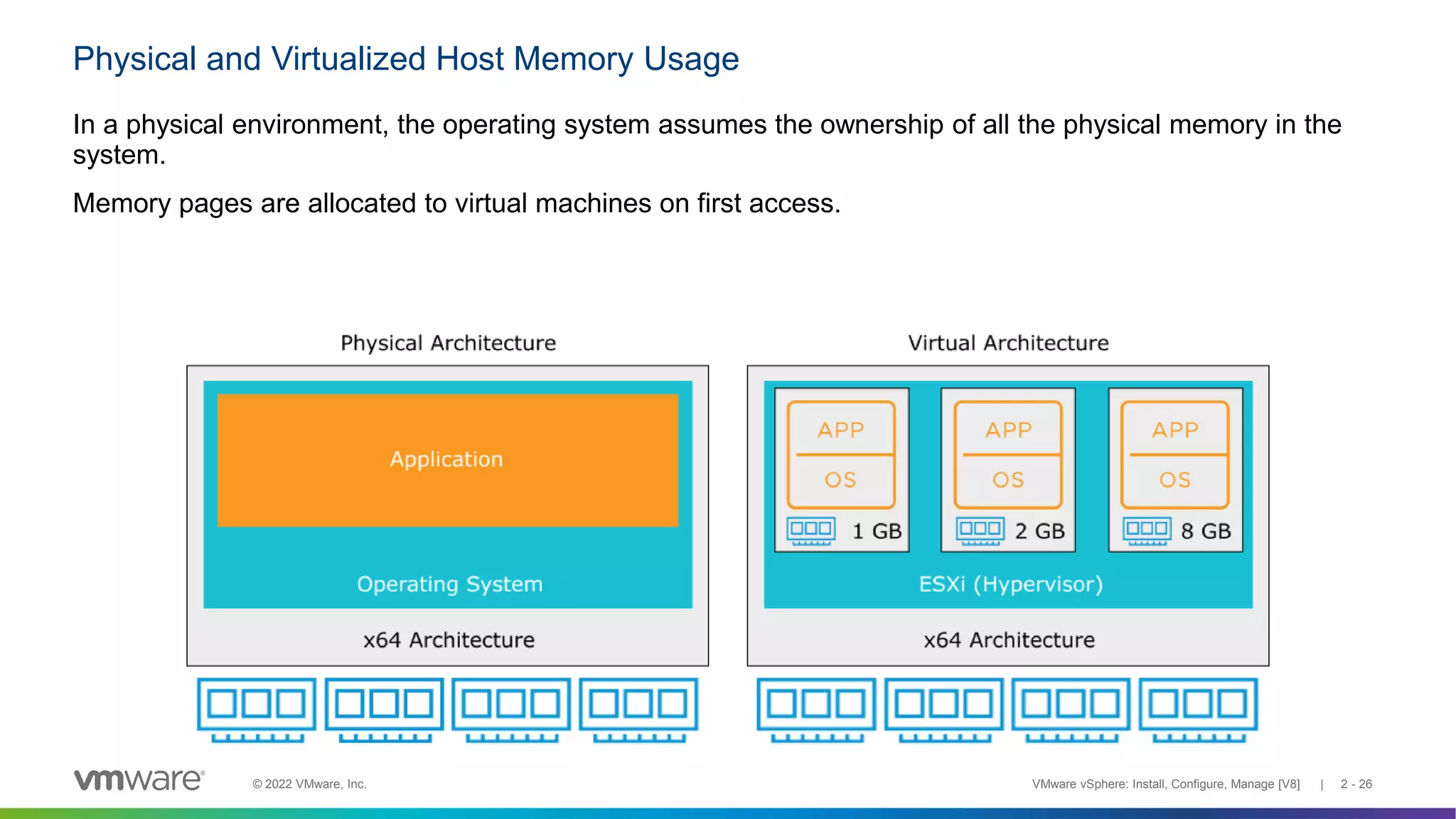Click first RAM module under Physical Architecture
Viewport: 1456px width, 819px height.
pyautogui.click(x=257, y=709)
